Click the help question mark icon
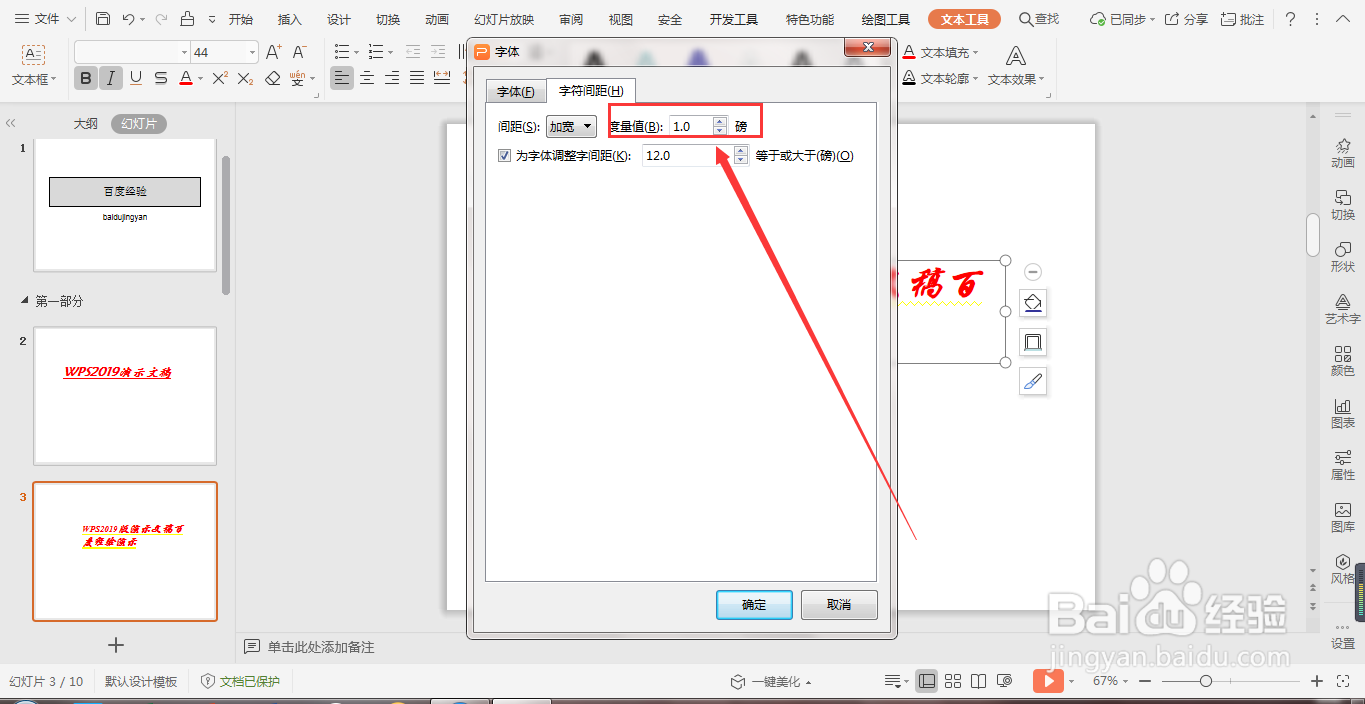 point(1291,19)
